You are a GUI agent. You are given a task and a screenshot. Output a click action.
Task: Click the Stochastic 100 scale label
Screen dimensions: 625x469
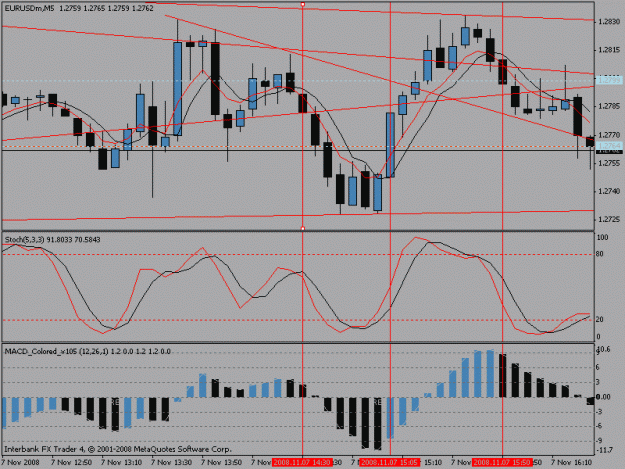coord(602,237)
